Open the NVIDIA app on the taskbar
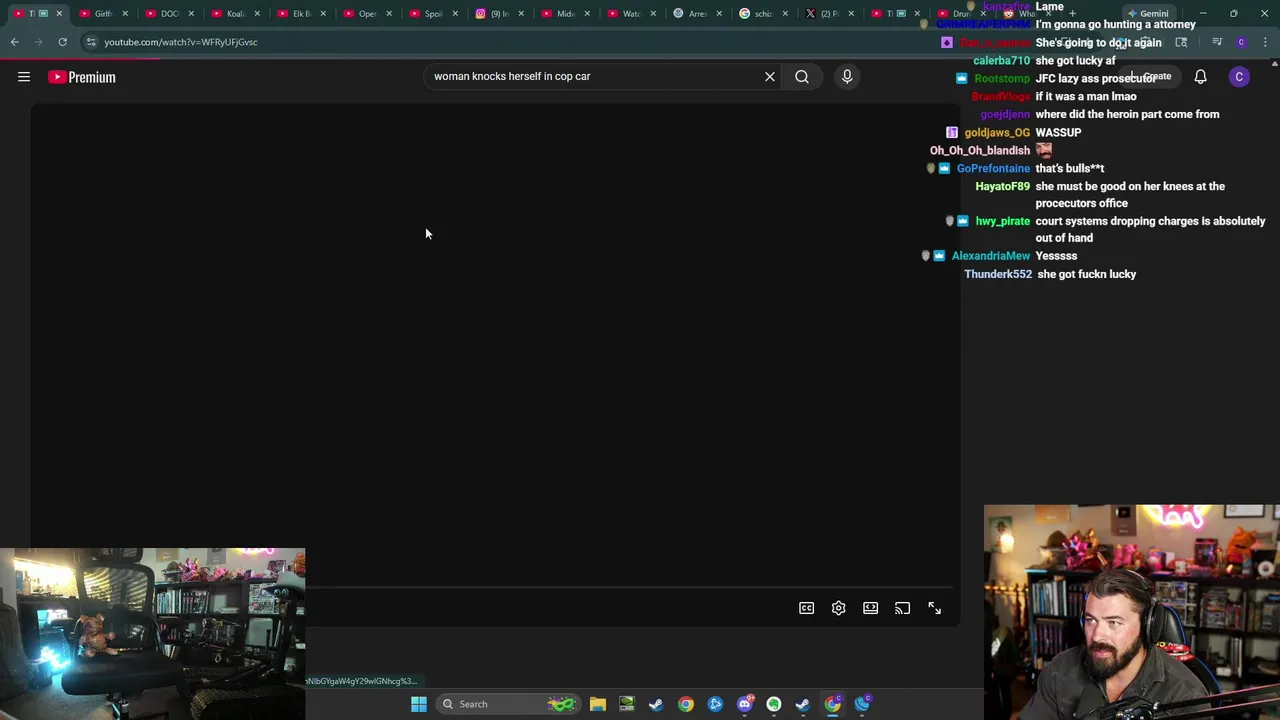1280x720 pixels. pyautogui.click(x=627, y=704)
